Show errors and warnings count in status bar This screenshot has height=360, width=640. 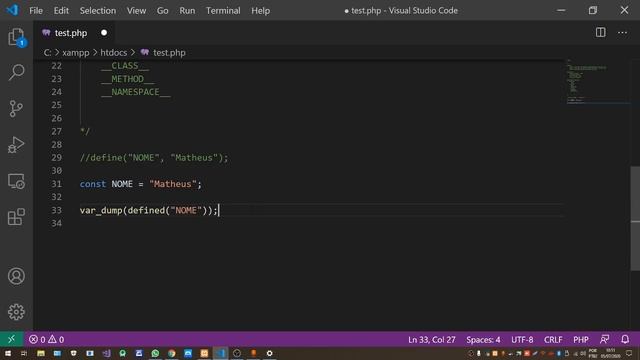[x=47, y=339]
